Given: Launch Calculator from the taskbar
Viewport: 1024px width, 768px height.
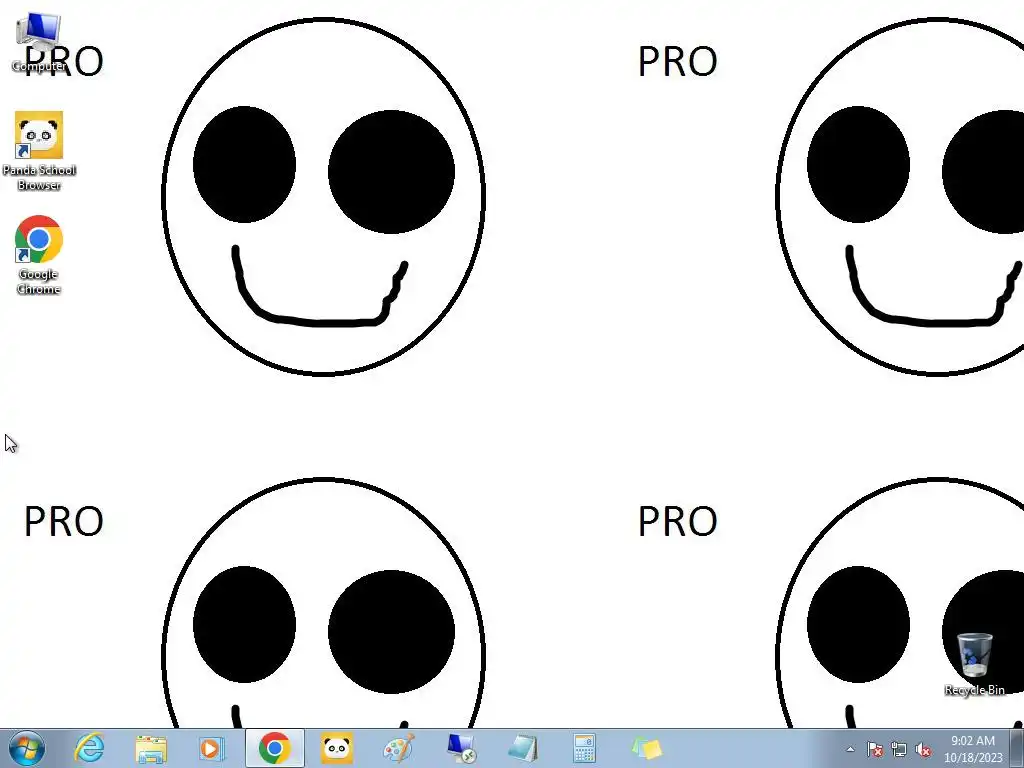Looking at the screenshot, I should [x=584, y=748].
